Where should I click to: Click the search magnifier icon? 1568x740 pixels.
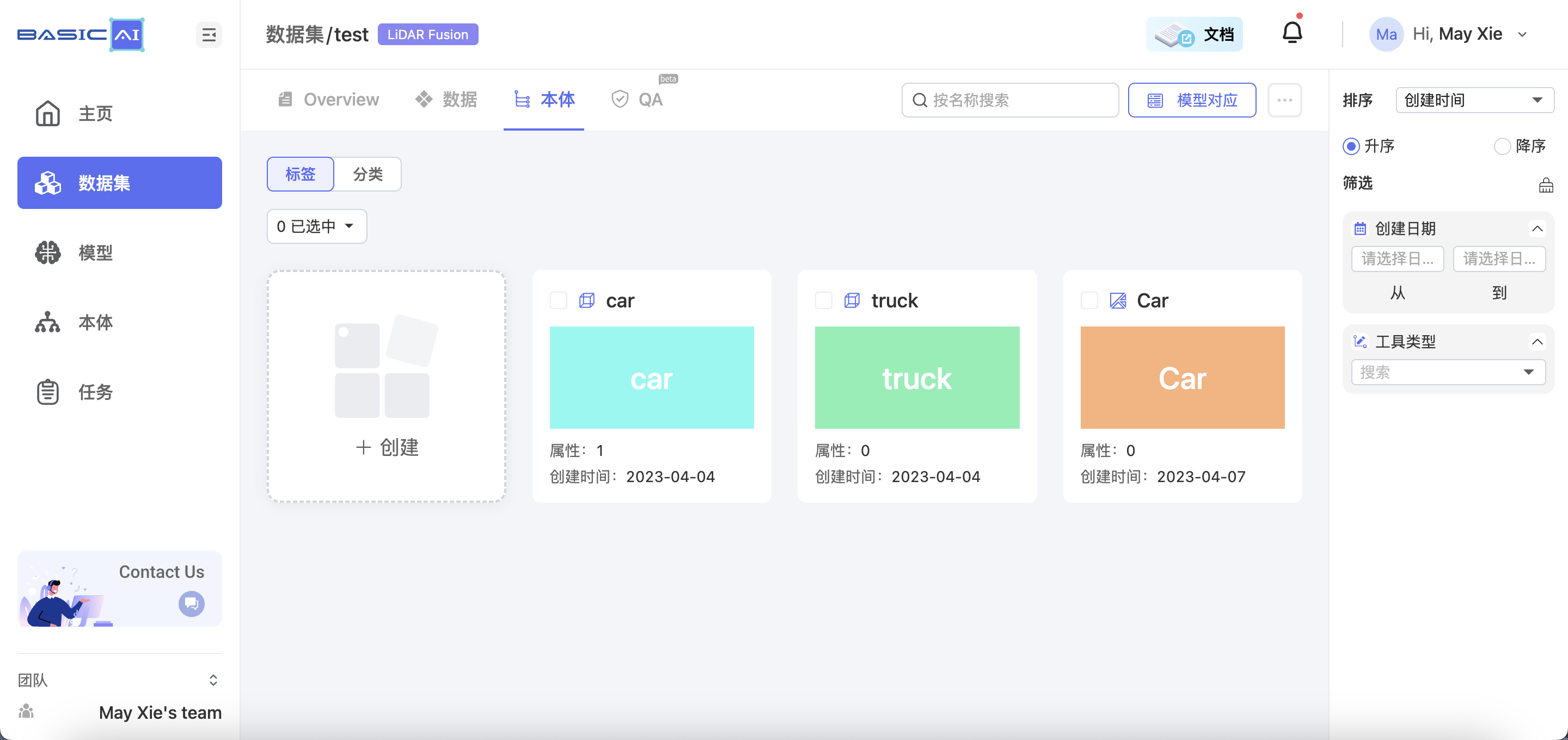click(x=920, y=100)
